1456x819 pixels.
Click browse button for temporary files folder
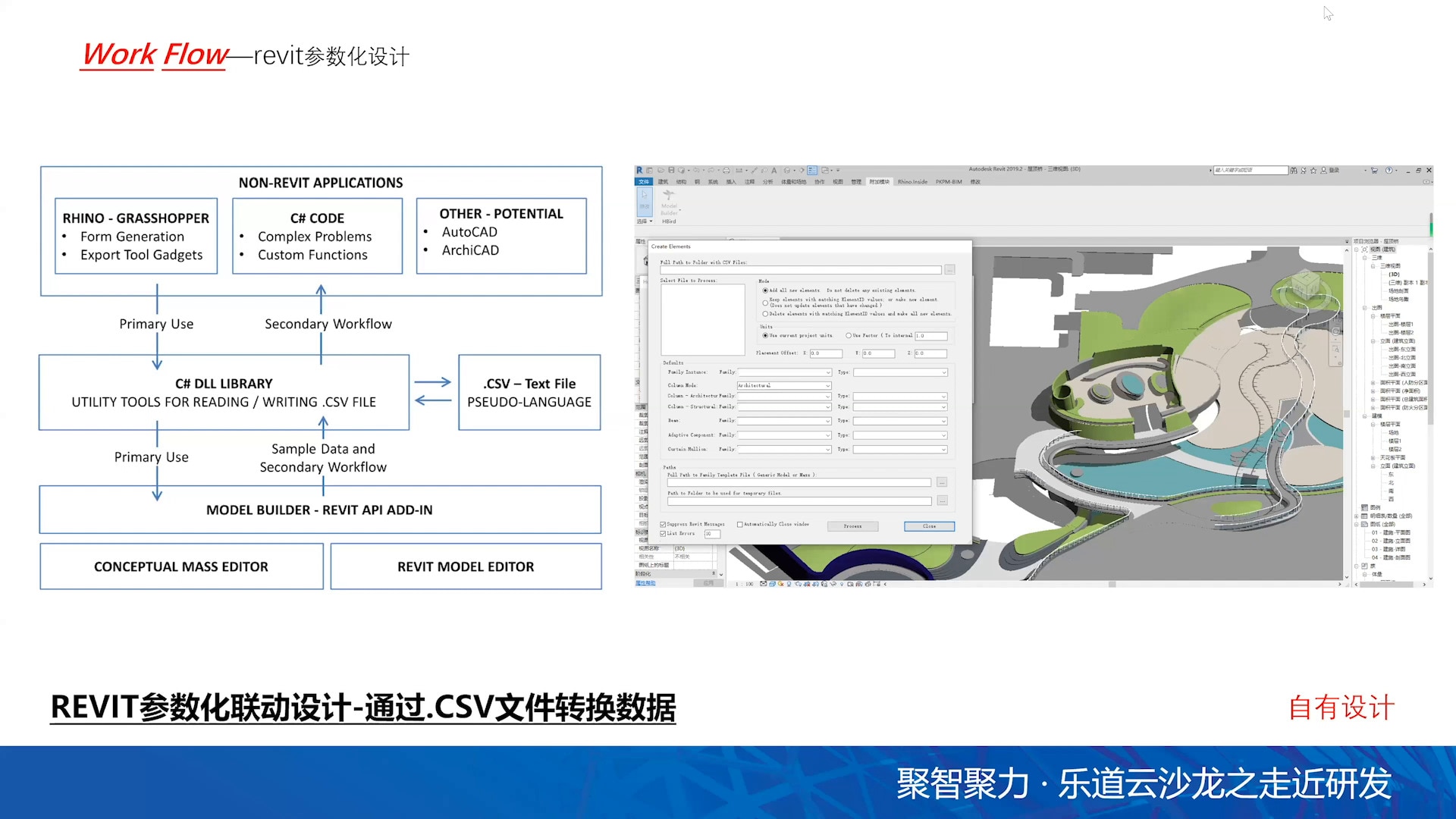point(942,500)
